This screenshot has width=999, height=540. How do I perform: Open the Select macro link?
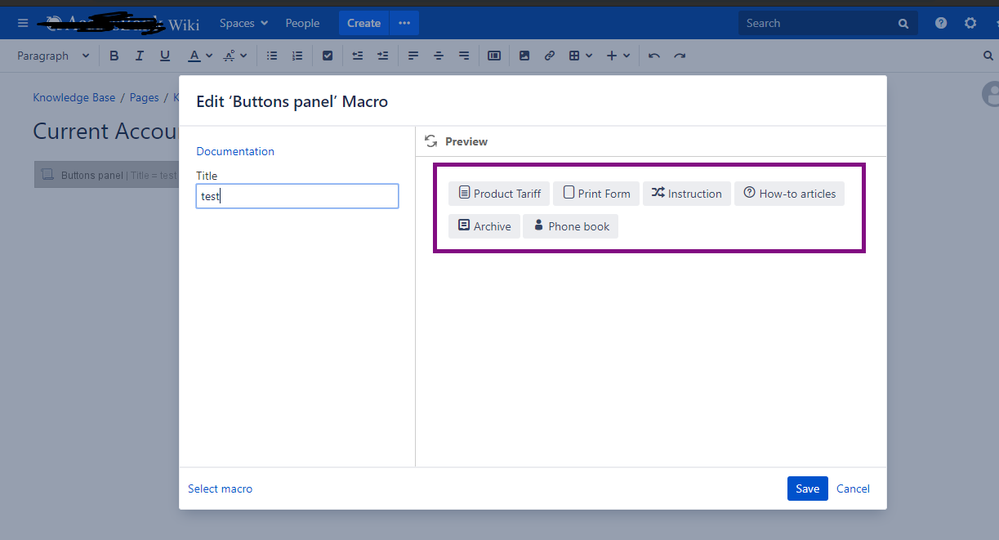220,488
